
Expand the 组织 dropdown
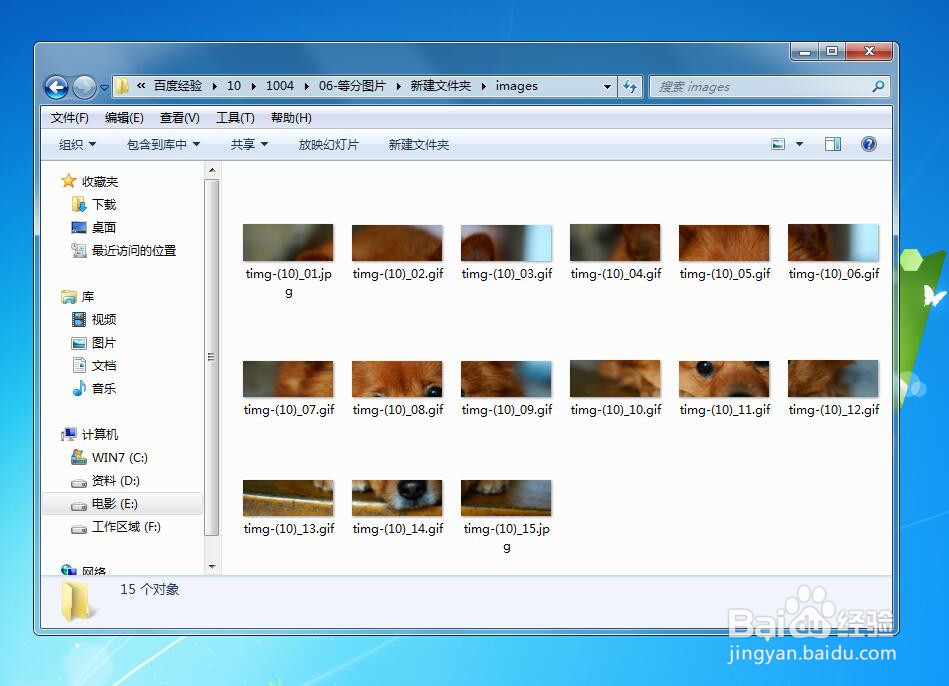(x=77, y=144)
